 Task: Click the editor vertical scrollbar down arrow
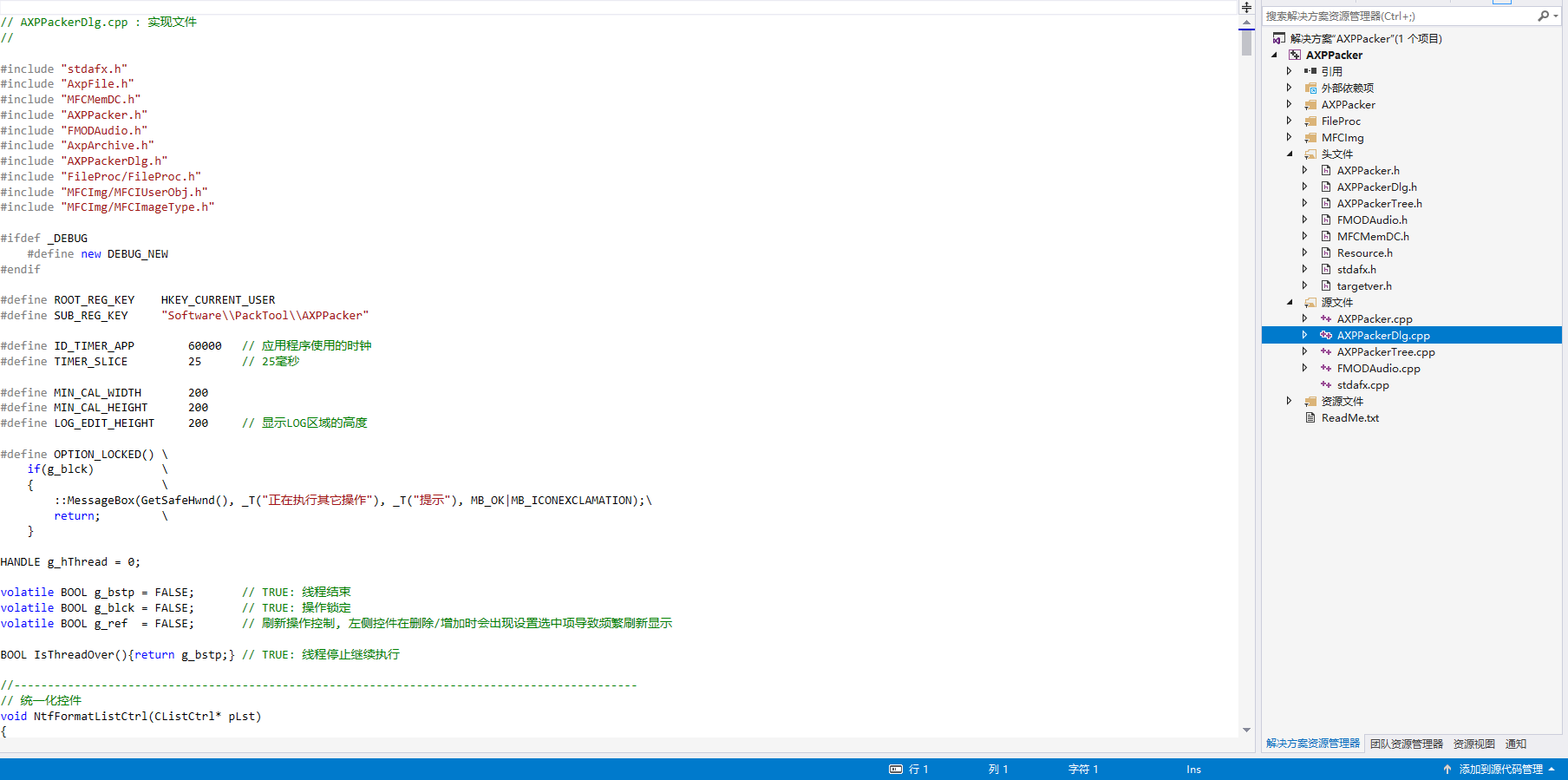tap(1246, 730)
